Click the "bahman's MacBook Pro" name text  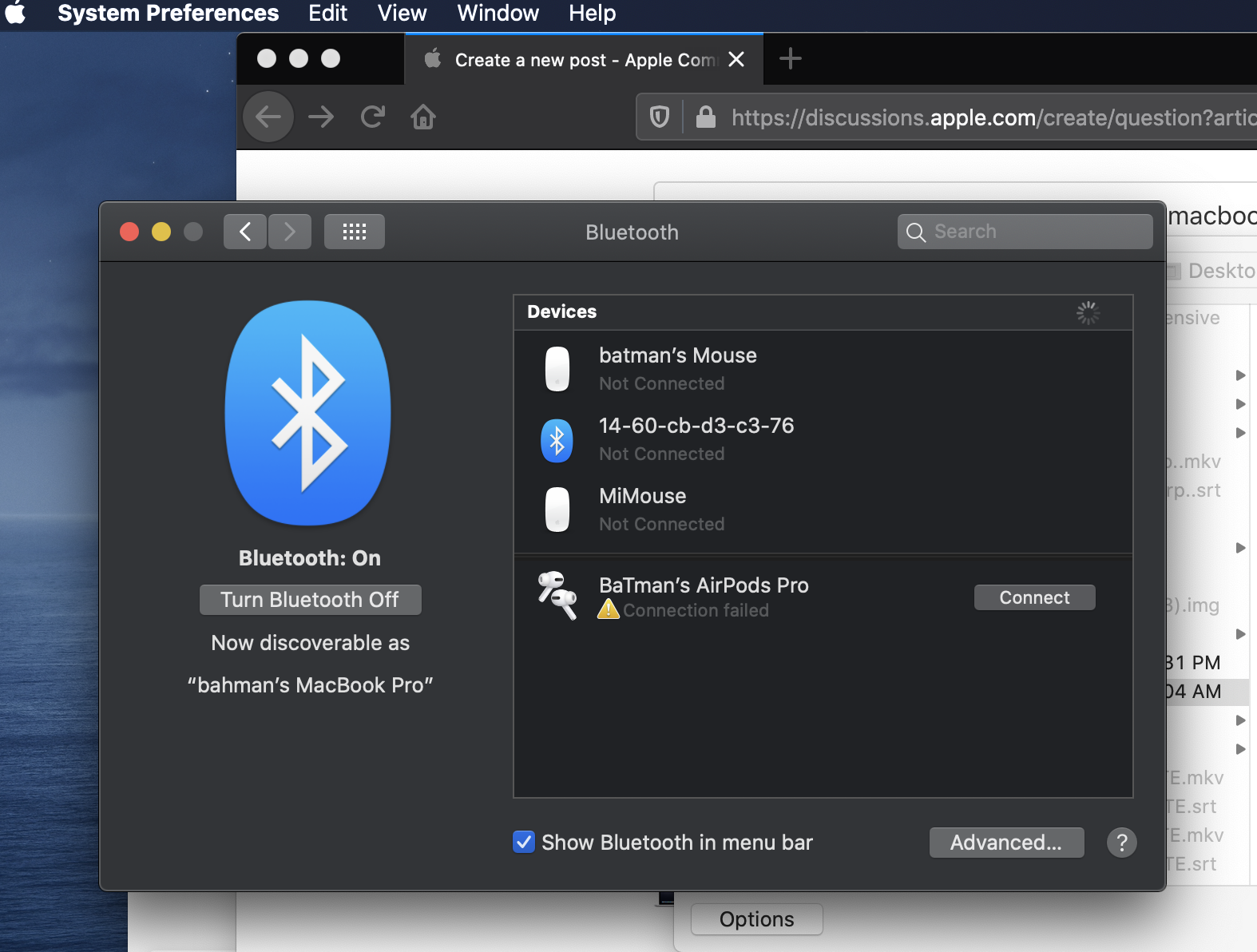(x=310, y=685)
